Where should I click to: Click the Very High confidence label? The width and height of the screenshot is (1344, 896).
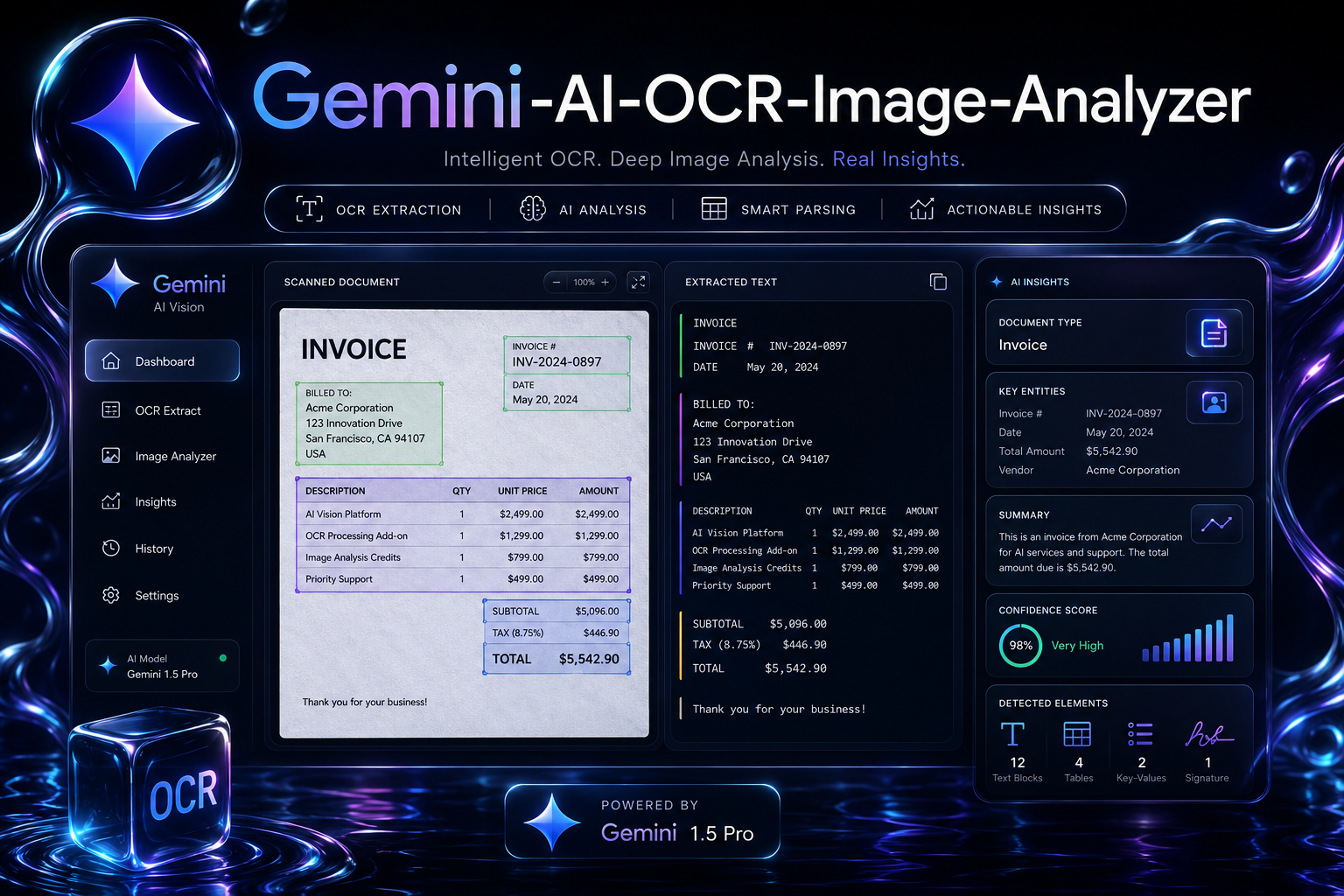tap(1077, 646)
